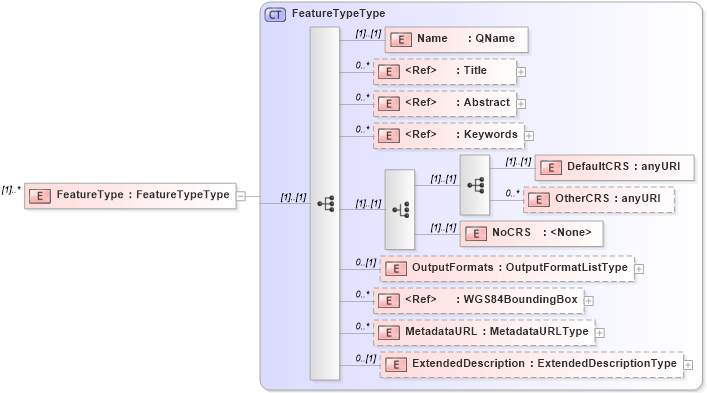The image size is (707, 393).
Task: Click the [1]..* cardinality label of FeatureType
Action: 11,190
